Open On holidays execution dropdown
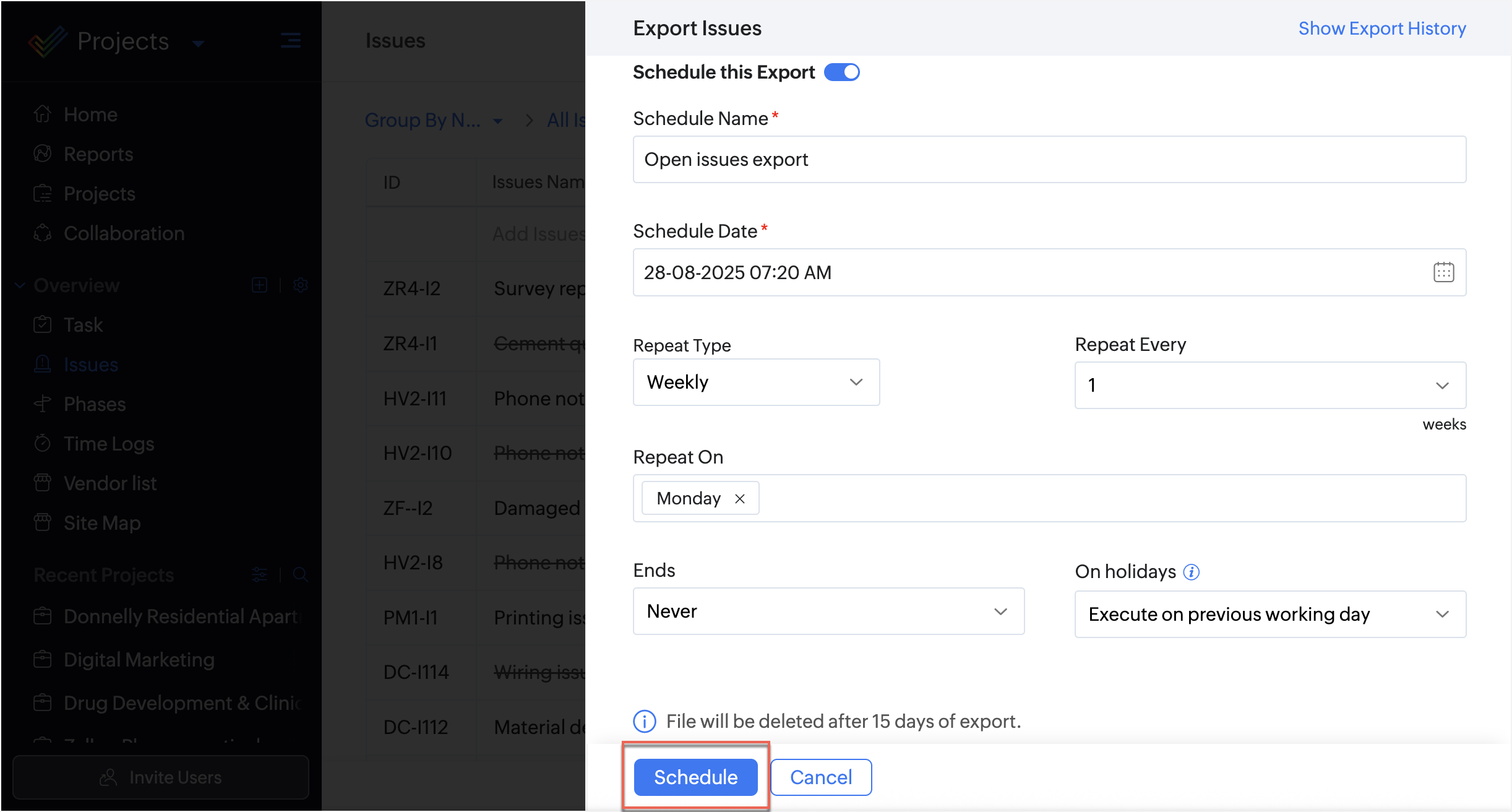Image resolution: width=1512 pixels, height=812 pixels. (x=1270, y=615)
